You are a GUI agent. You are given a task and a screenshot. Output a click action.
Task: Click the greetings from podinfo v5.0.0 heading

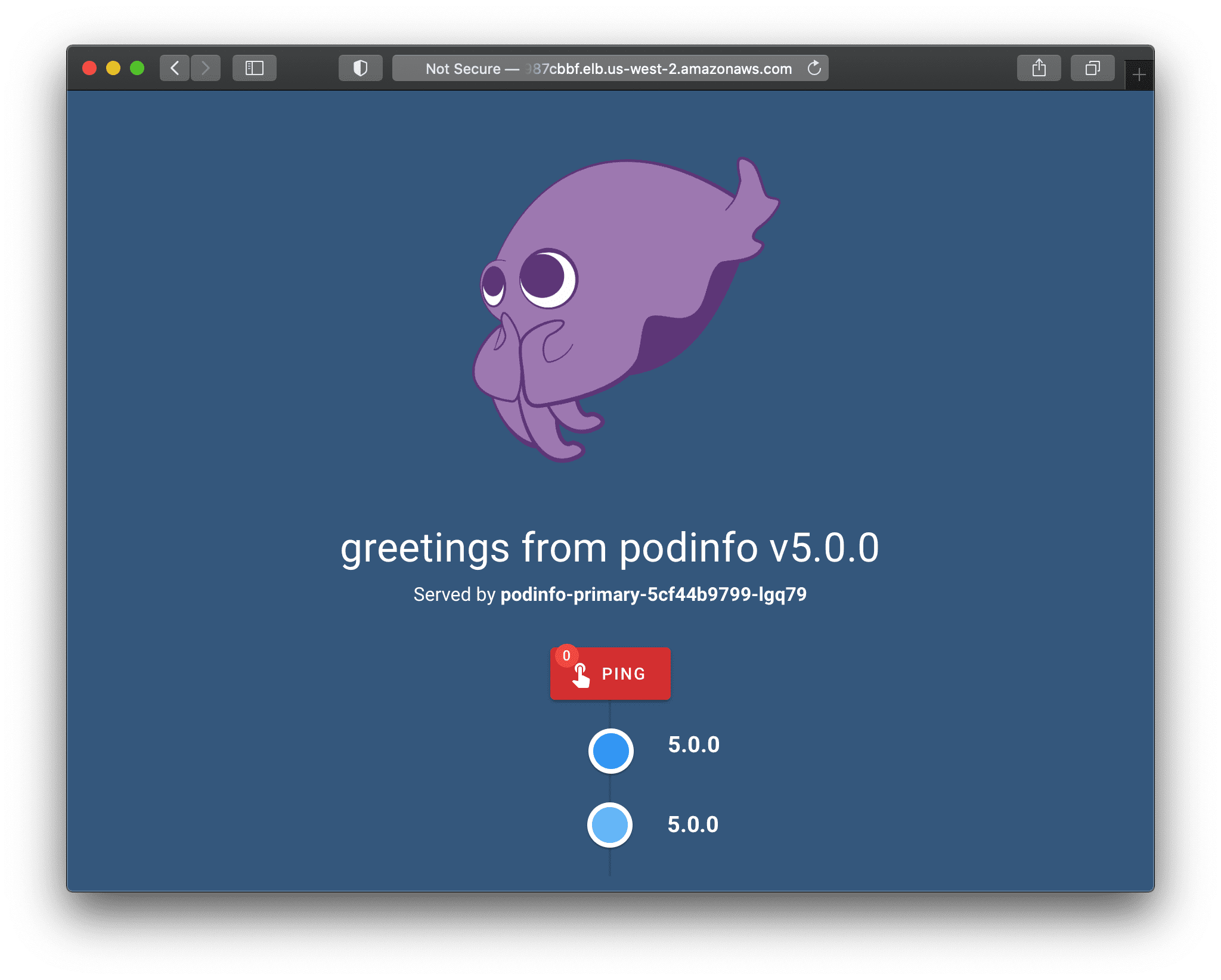pos(609,547)
